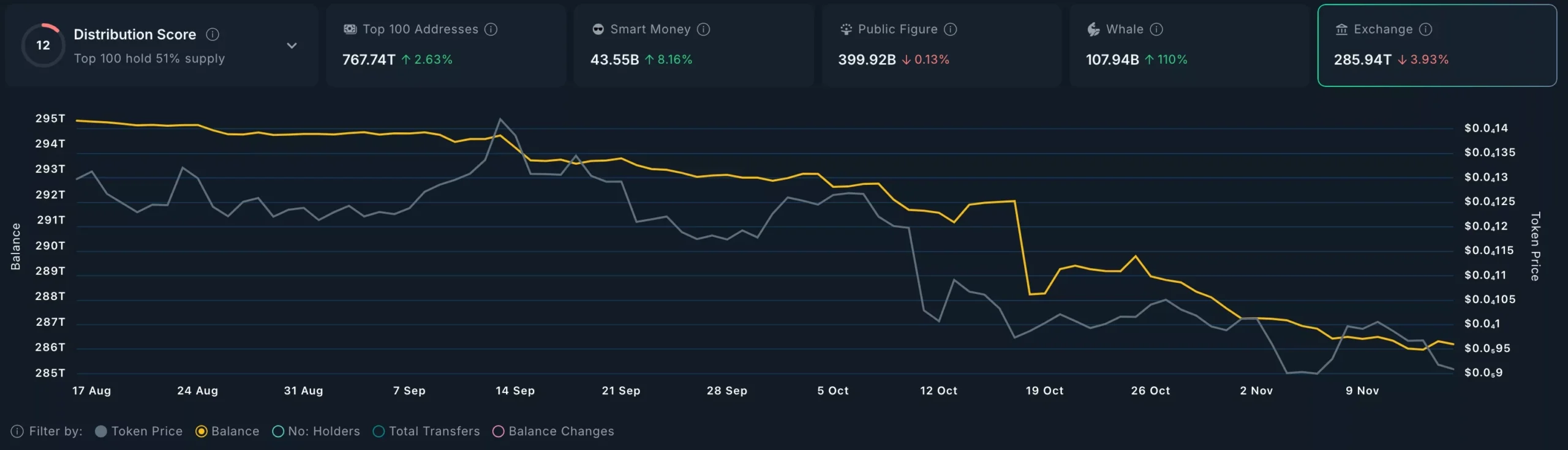Select the Exchange 285.94T card
1568x450 pixels.
click(x=1436, y=46)
